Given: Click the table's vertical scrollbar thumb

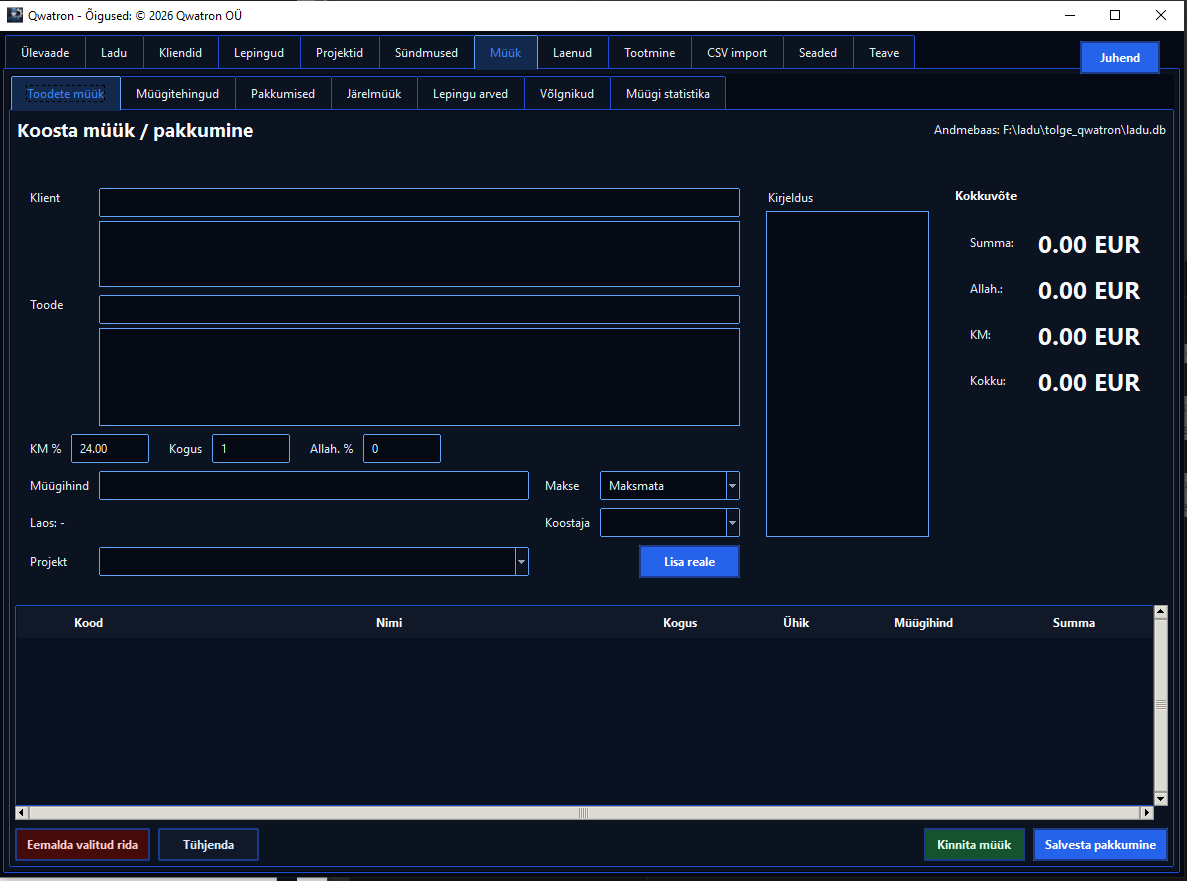Looking at the screenshot, I should (1161, 705).
